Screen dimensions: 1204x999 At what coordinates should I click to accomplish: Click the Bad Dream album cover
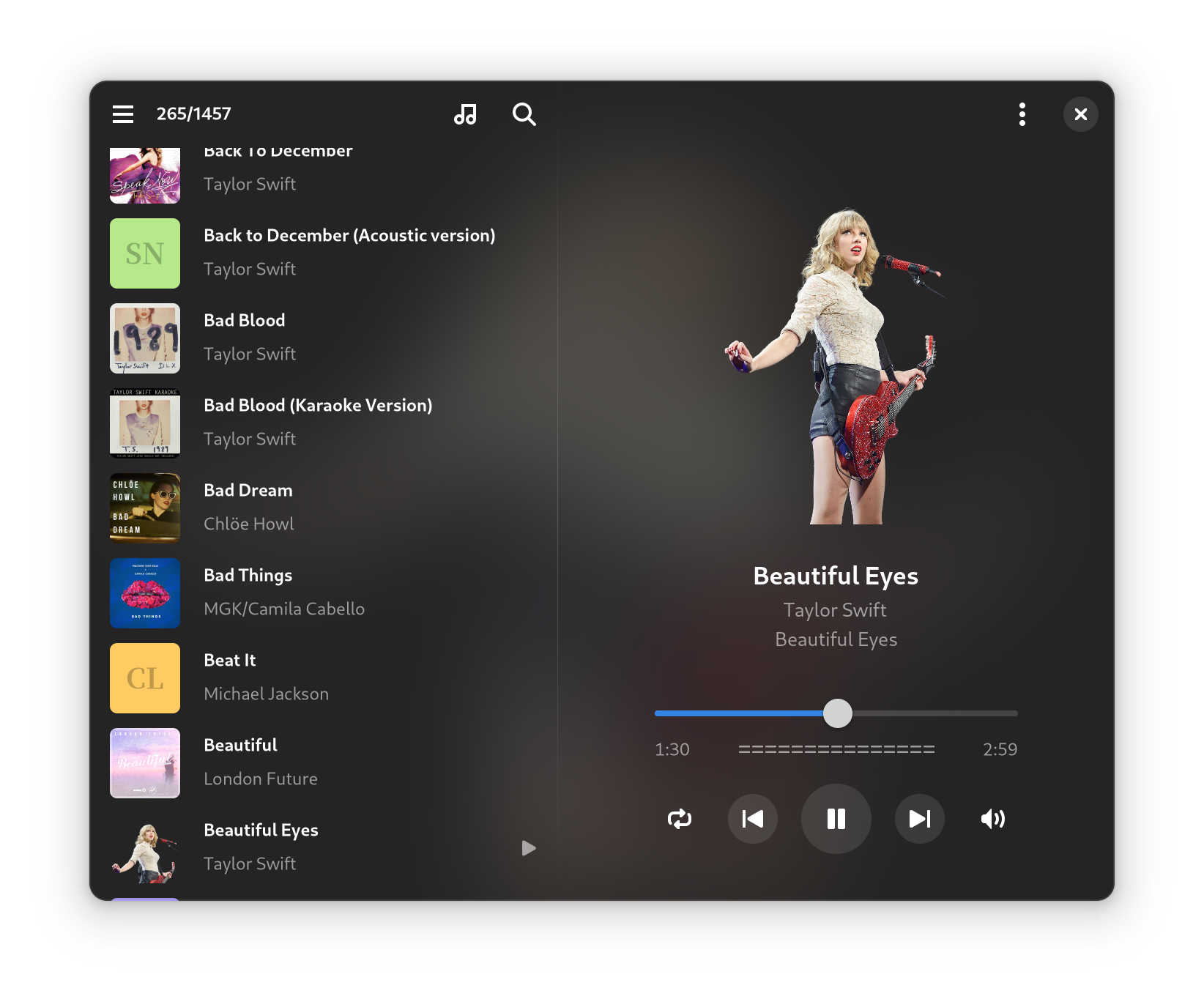click(x=145, y=508)
